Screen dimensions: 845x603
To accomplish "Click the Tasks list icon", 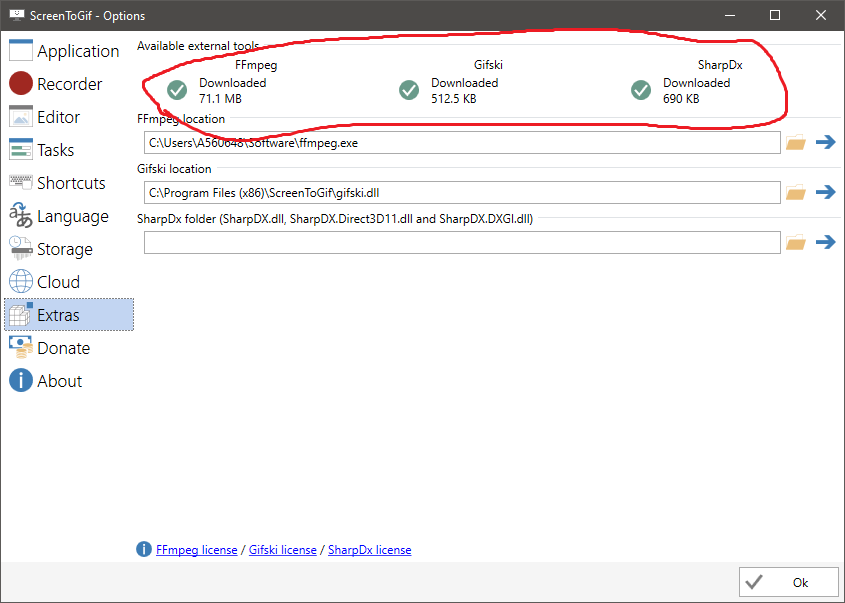I will [21, 149].
